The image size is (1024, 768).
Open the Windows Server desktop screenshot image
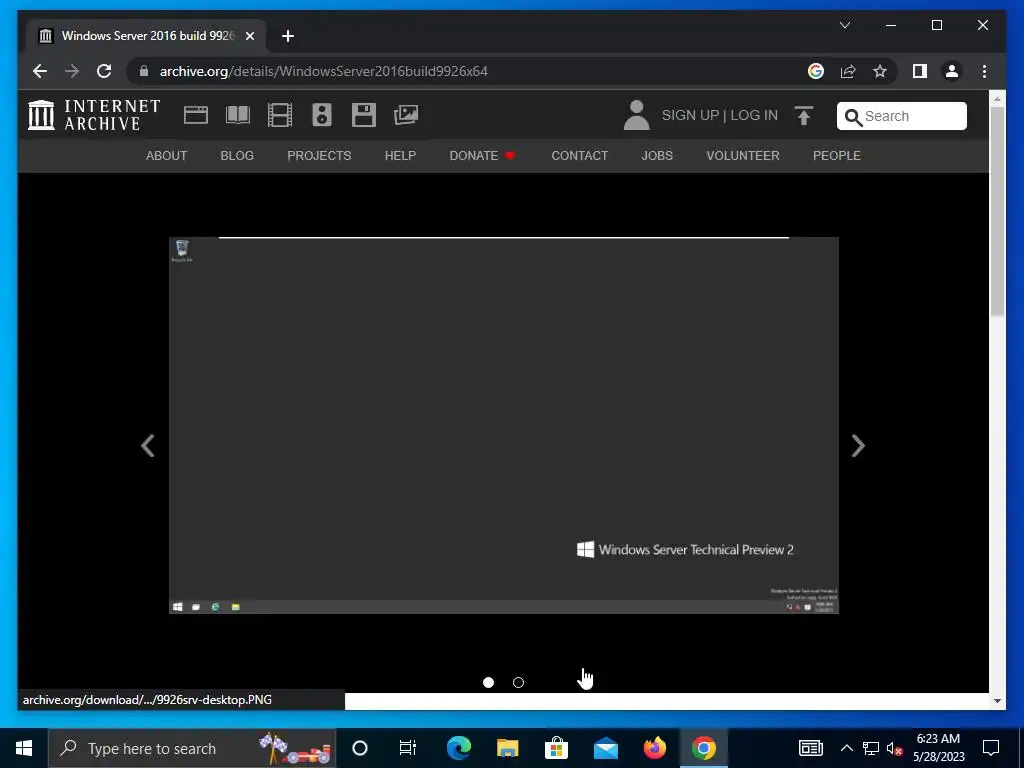coord(504,425)
